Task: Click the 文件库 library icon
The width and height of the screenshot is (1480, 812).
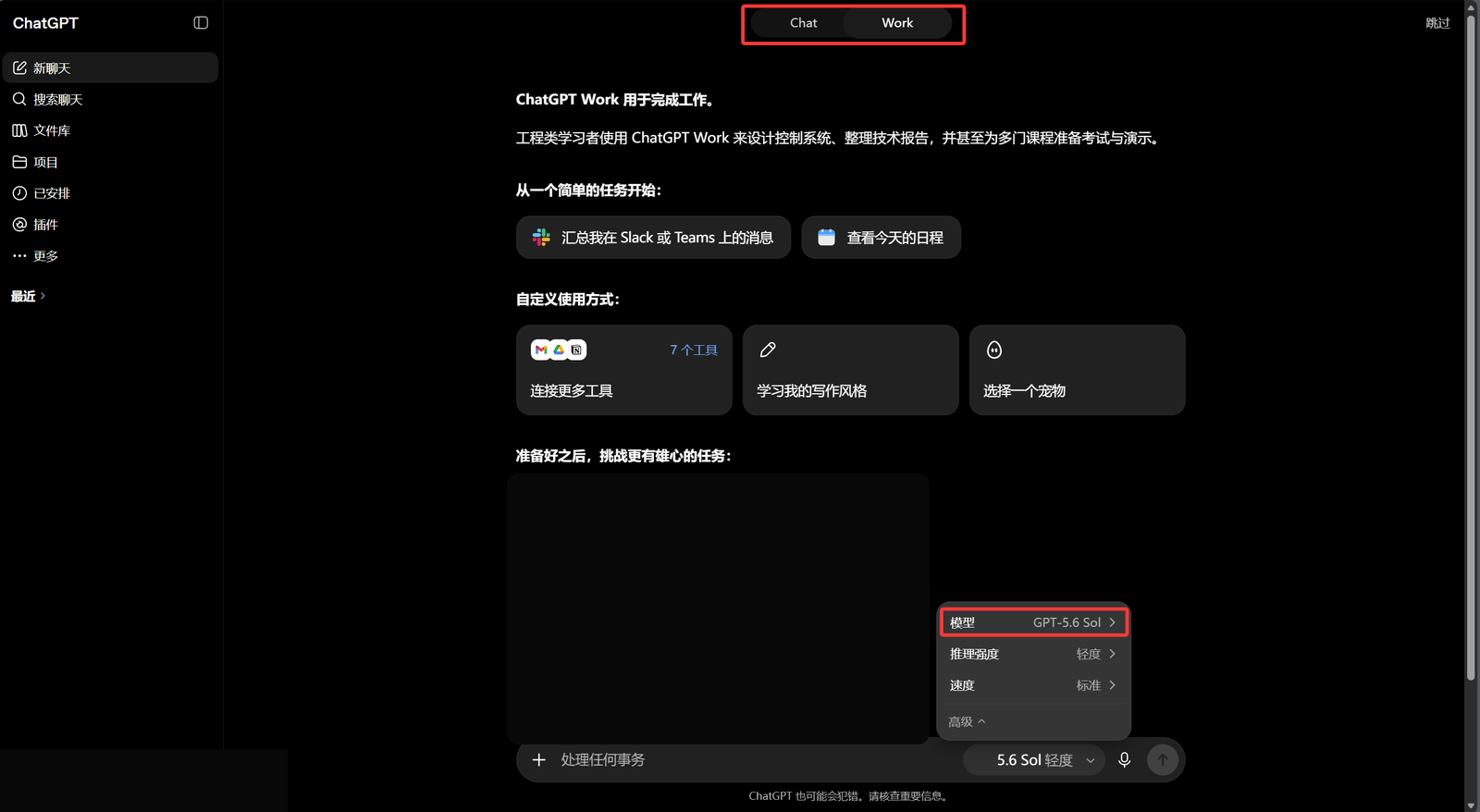Action: pyautogui.click(x=19, y=130)
